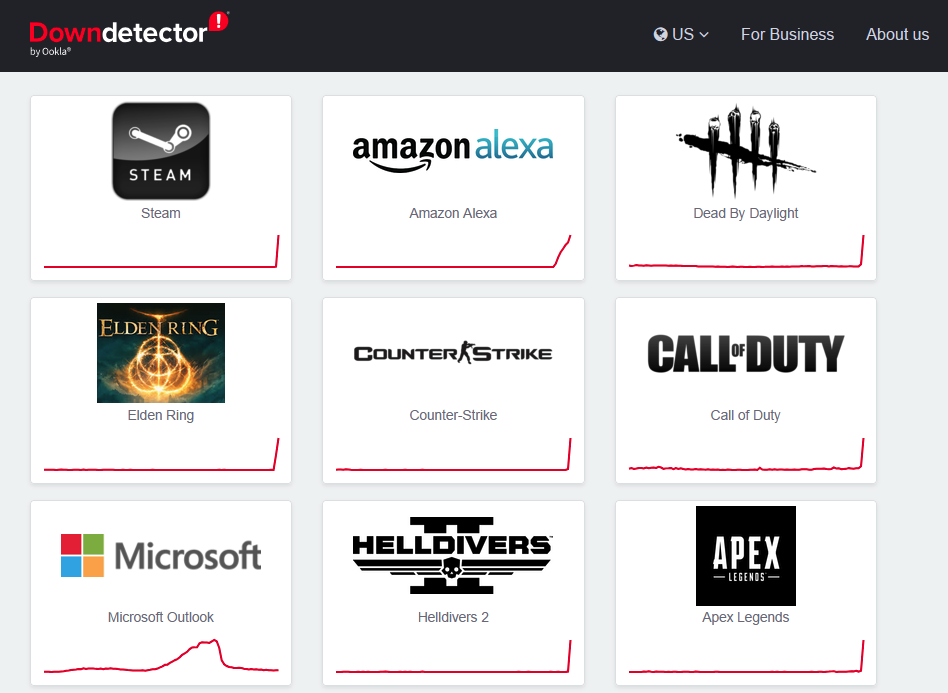
Task: Click the Helldivers 2 logo
Action: pyautogui.click(x=453, y=555)
